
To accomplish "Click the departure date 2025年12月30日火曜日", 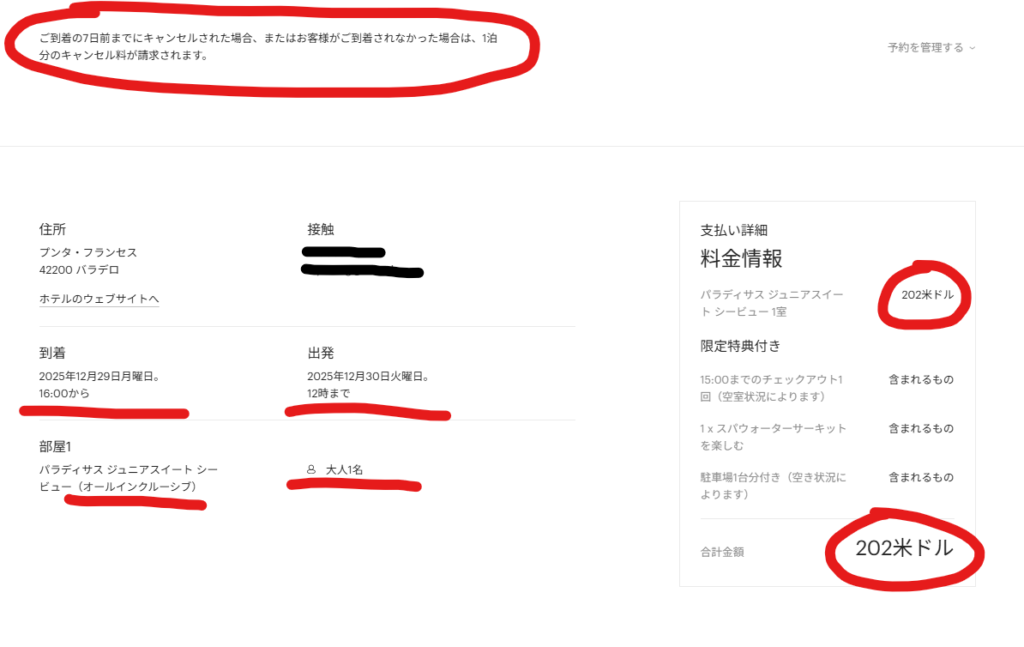I will coord(368,377).
